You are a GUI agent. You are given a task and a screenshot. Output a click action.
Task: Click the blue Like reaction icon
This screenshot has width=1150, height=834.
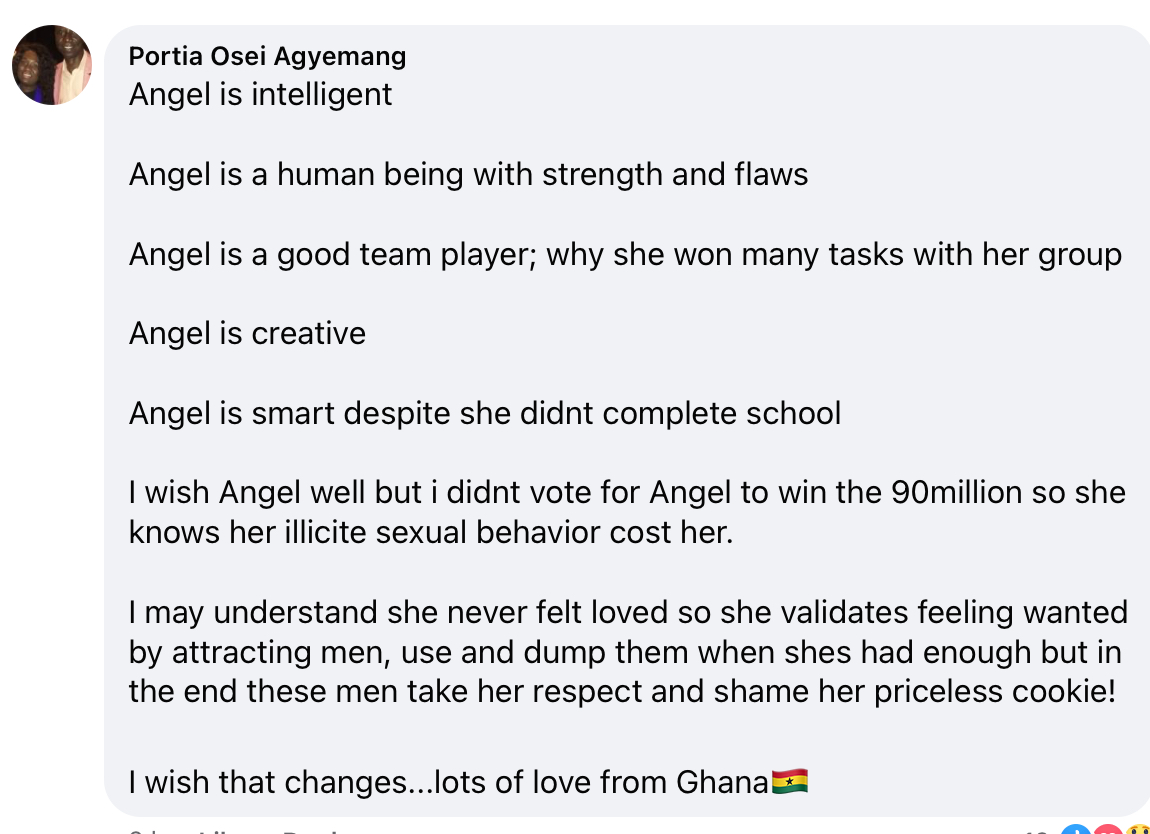[1076, 829]
